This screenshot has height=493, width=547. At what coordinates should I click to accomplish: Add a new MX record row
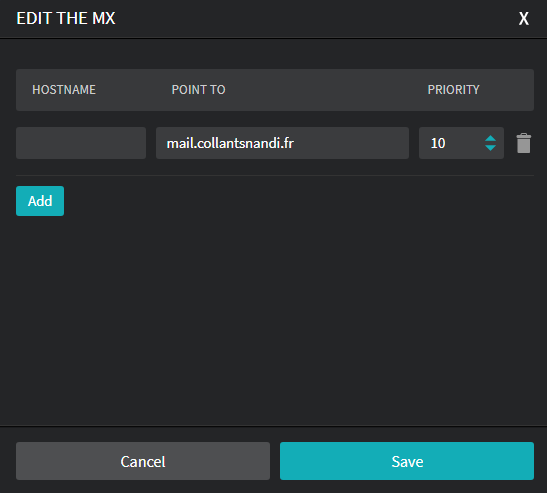click(x=40, y=201)
